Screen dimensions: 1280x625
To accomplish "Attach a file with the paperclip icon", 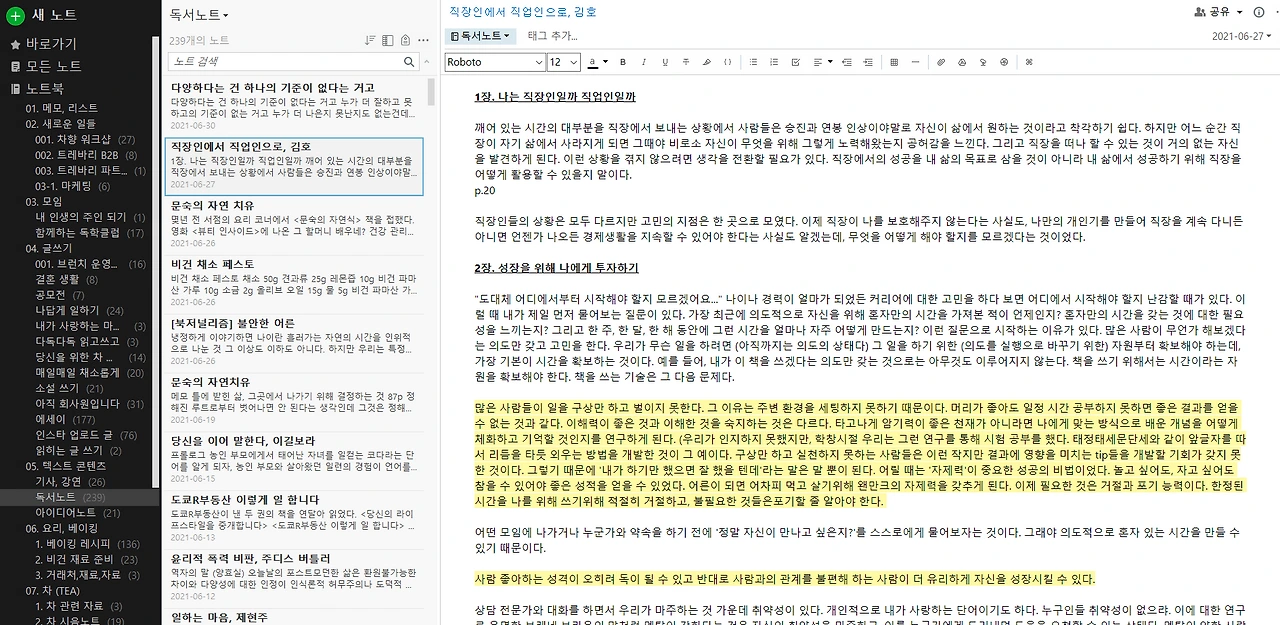I will tap(940, 62).
